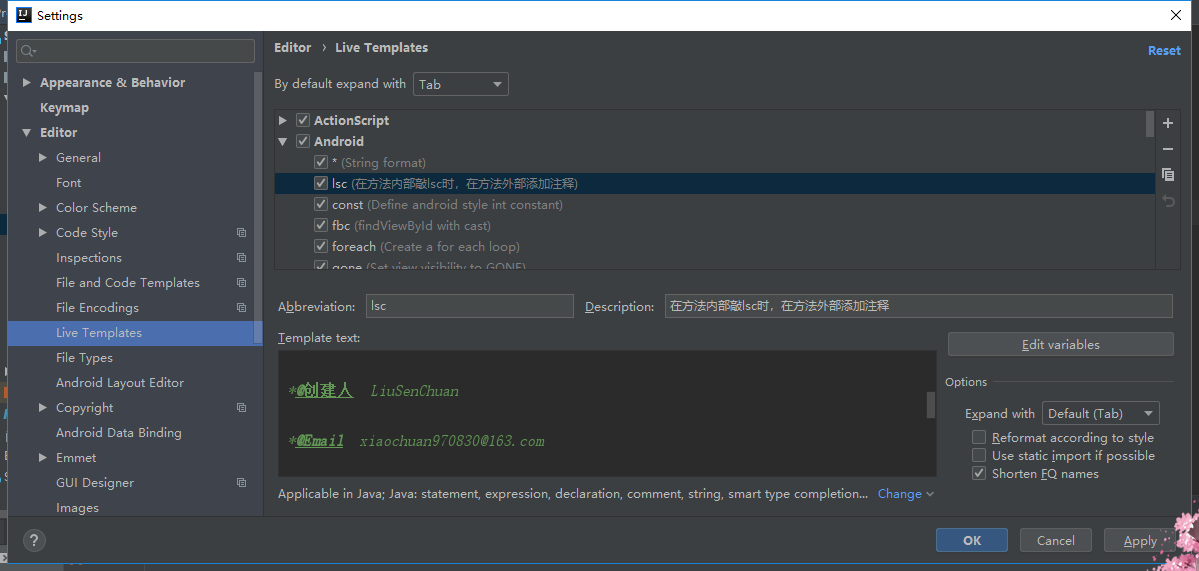This screenshot has height=571, width=1199.
Task: Open Android Layout Editor settings
Action: pyautogui.click(x=120, y=382)
